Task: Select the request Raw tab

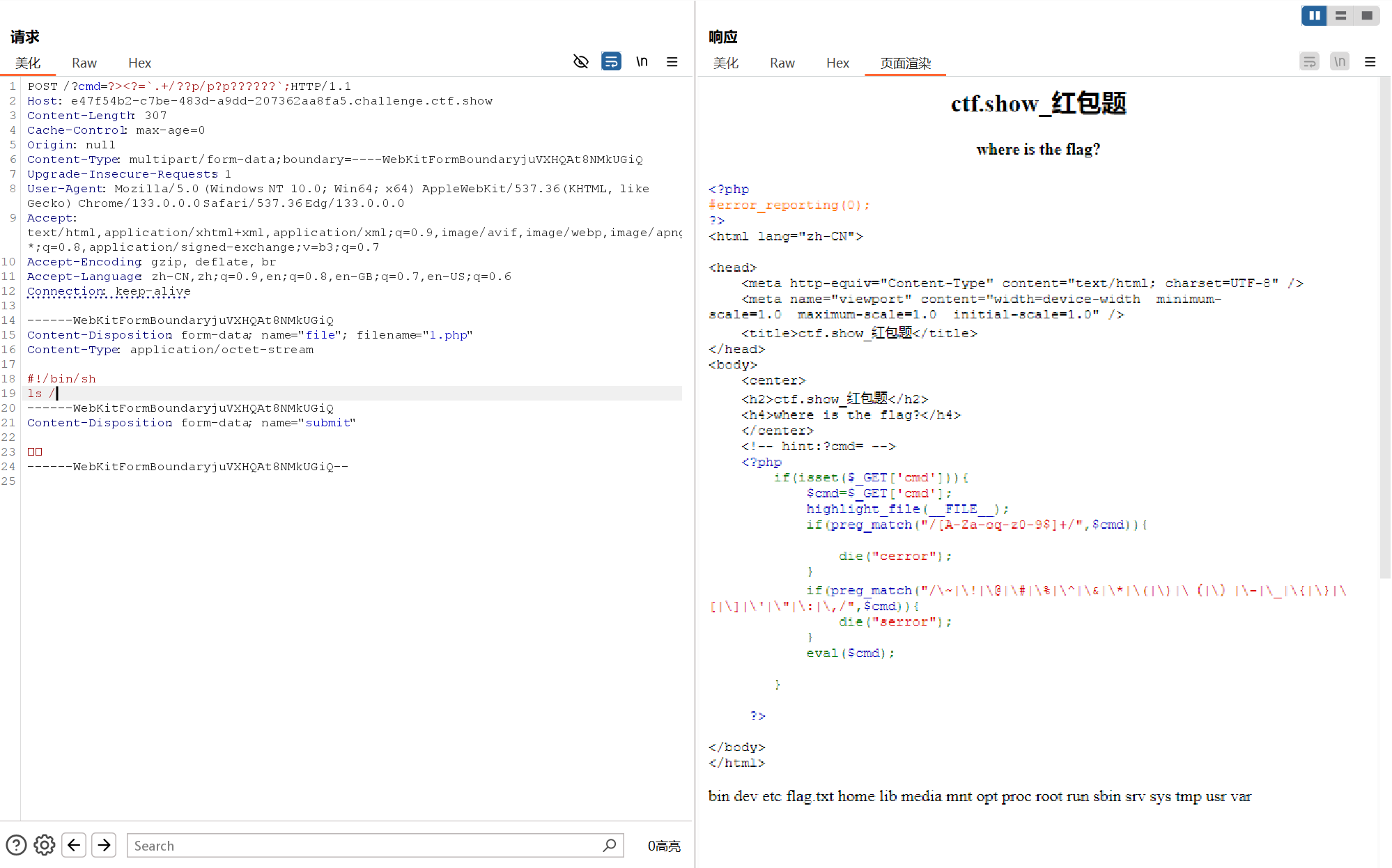Action: click(84, 63)
